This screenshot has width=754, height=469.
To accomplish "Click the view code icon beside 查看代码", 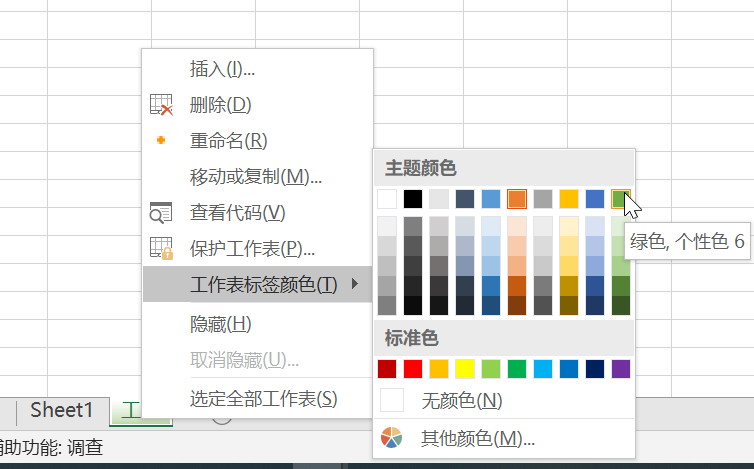I will coord(161,213).
